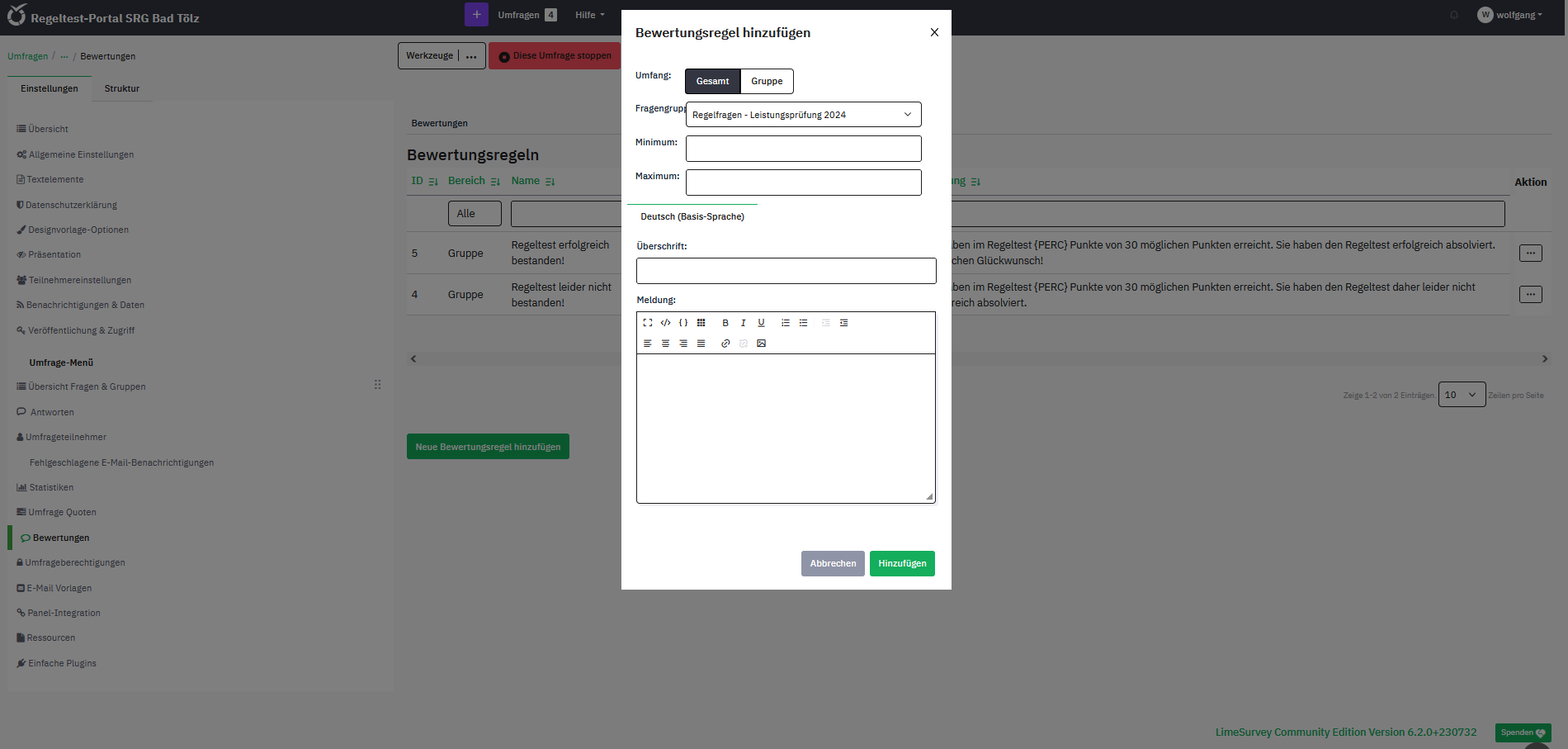Open Umfragen in the top navigation
The image size is (1568, 749).
point(518,15)
